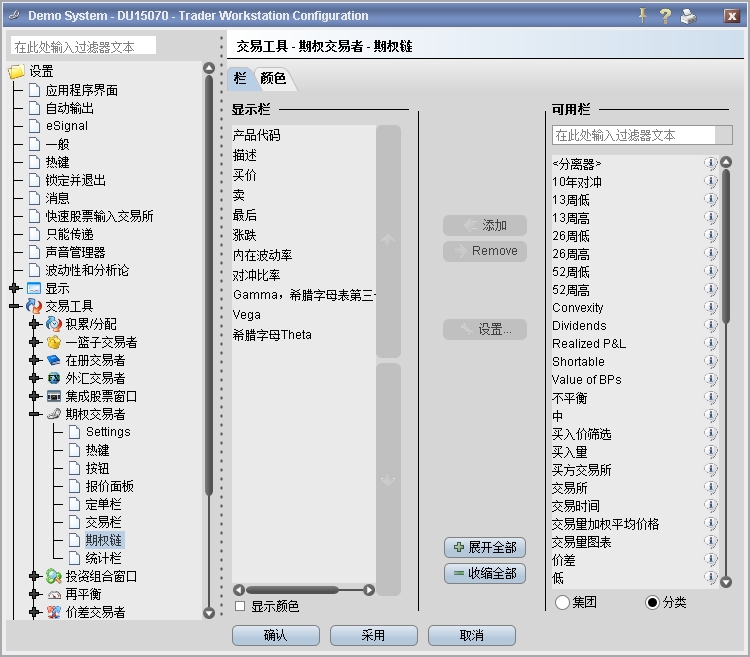This screenshot has height=657, width=750.
Task: Click the 在册交易者 book icon
Action: 54,360
